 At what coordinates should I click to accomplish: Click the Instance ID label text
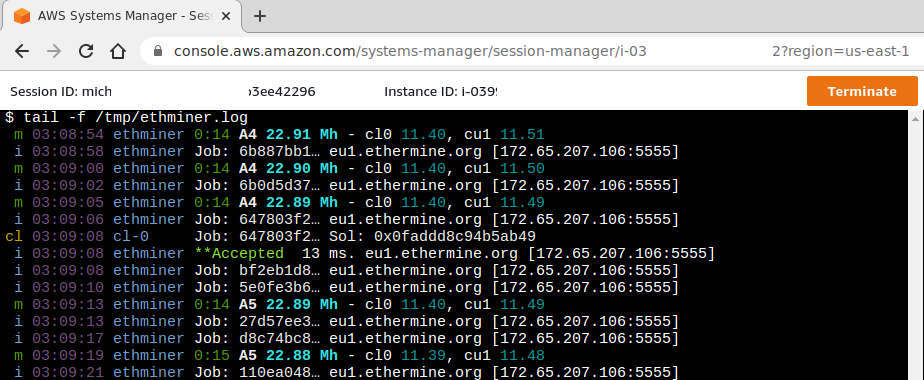421,91
